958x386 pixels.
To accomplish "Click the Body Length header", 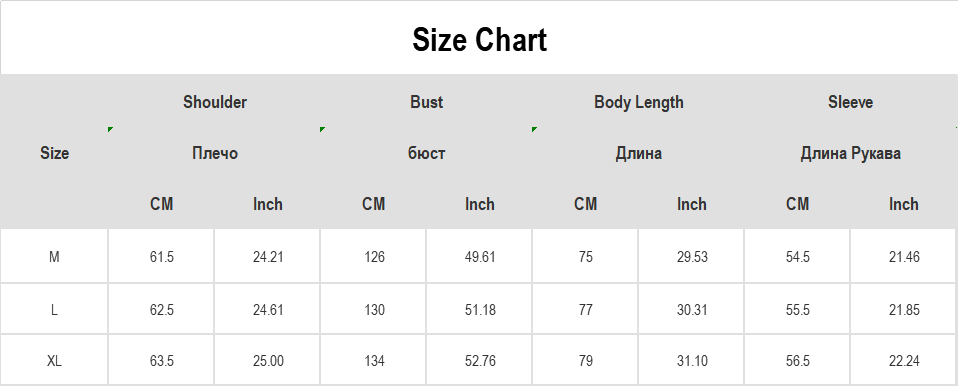I will pyautogui.click(x=638, y=102).
